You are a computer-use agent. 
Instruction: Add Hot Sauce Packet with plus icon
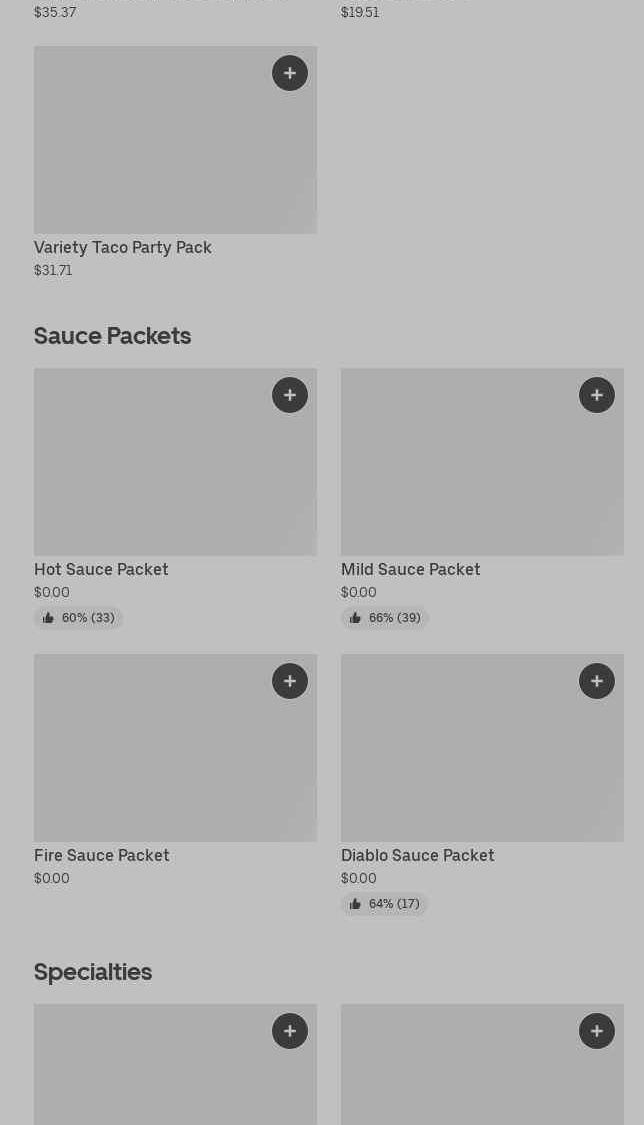(x=290, y=395)
